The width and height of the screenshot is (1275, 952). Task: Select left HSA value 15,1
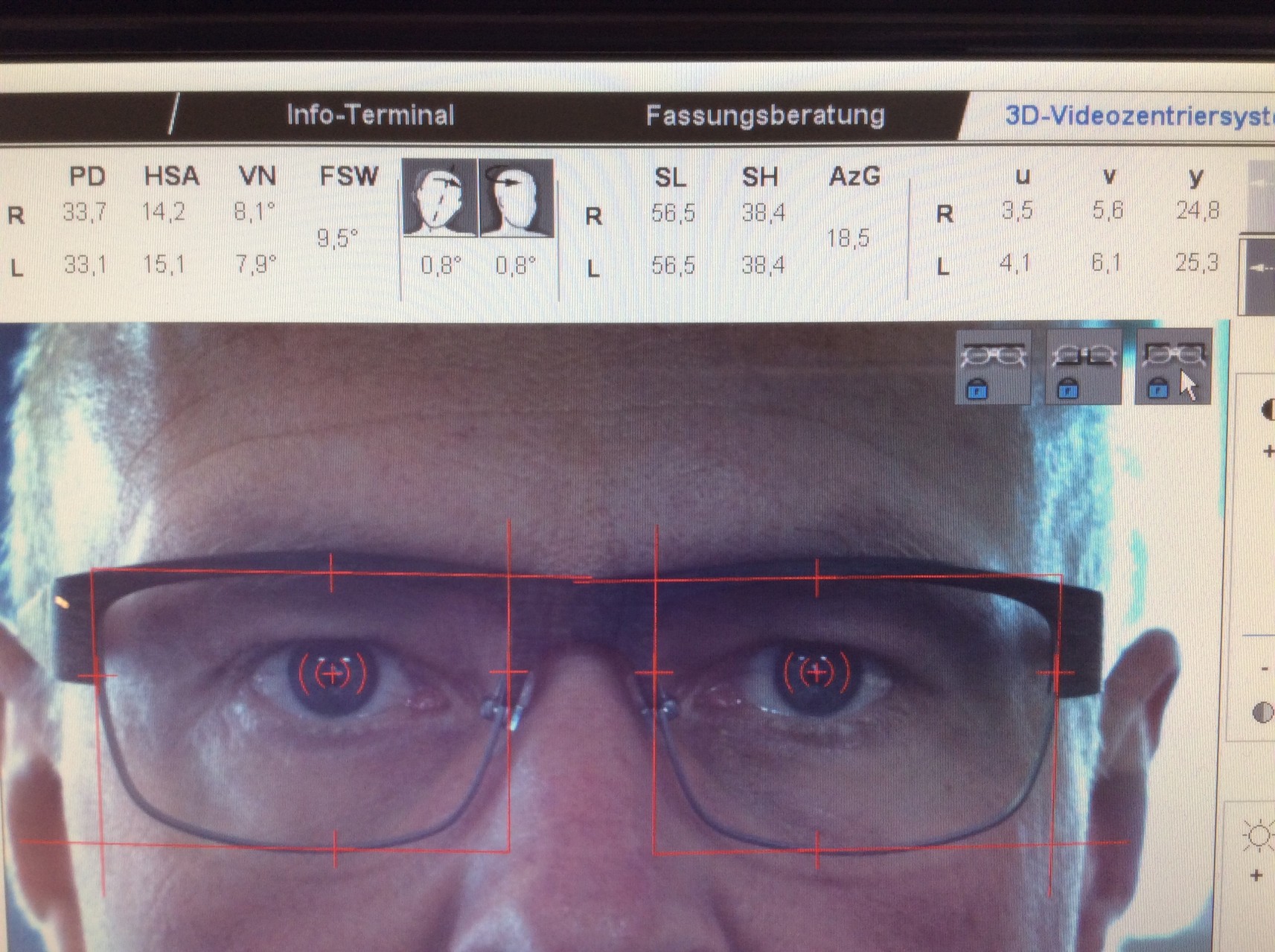[164, 264]
